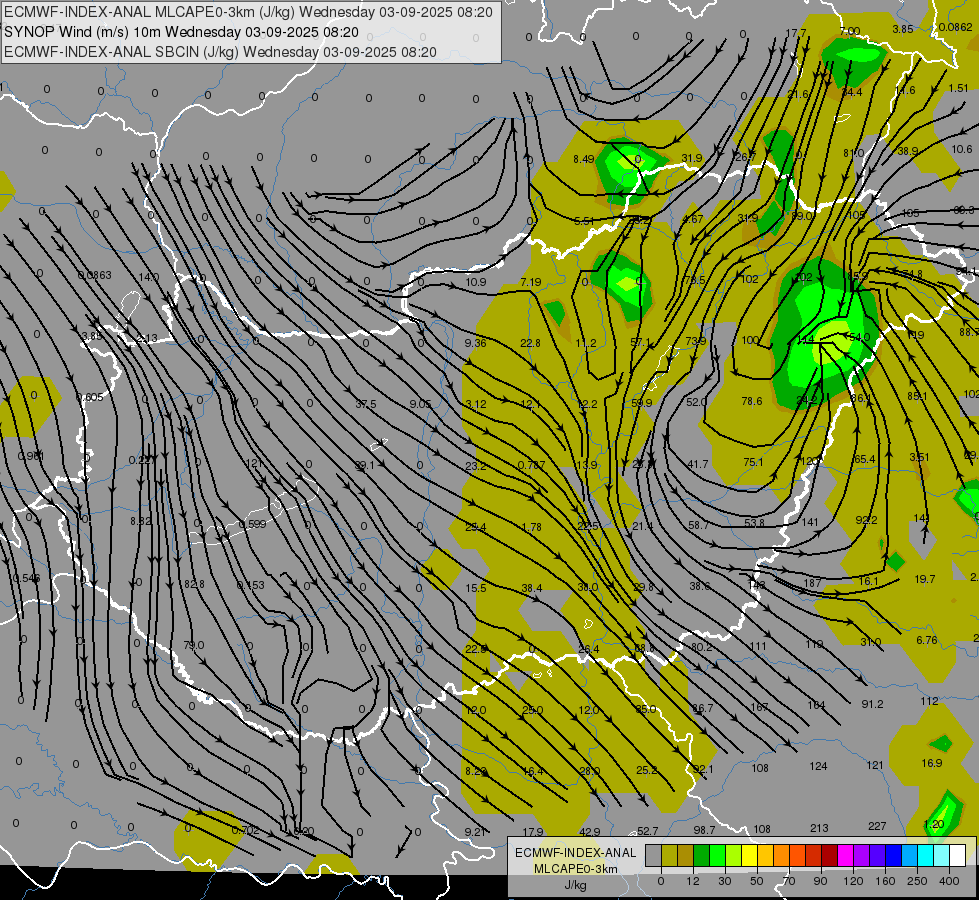Screen dimensions: 979x900
Task: Click the map value 0.599
Action: (x=252, y=524)
